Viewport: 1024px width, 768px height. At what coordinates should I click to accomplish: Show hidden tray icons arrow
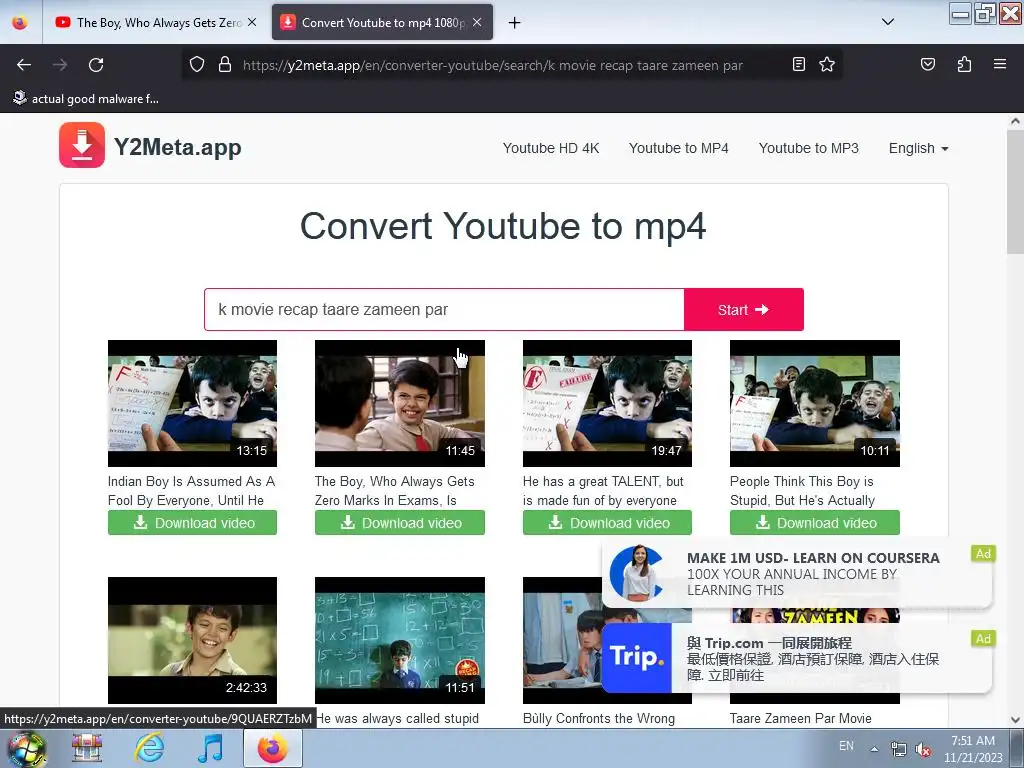(874, 749)
